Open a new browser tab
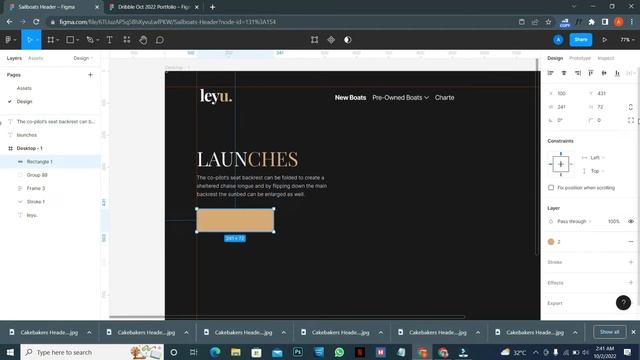This screenshot has height=360, width=640. point(212,7)
